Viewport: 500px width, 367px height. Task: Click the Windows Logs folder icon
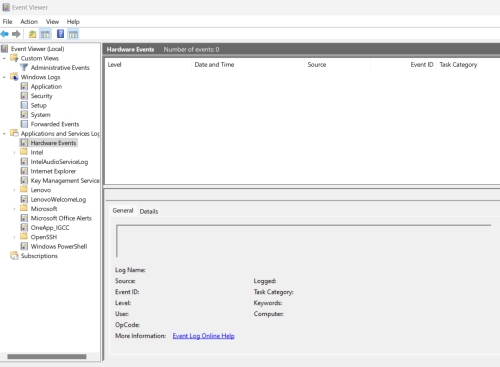pyautogui.click(x=14, y=77)
